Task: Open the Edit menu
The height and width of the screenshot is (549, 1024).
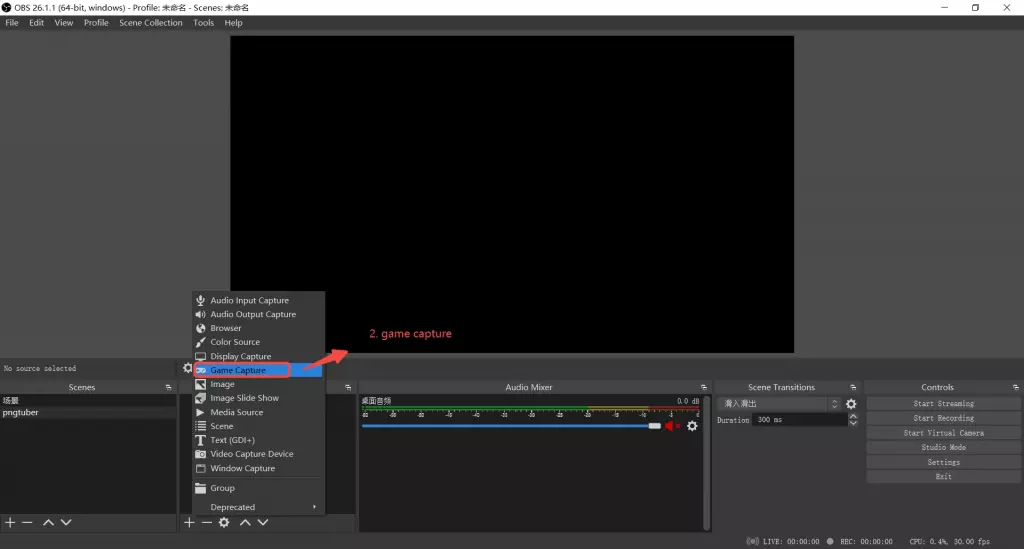Action: [x=37, y=23]
